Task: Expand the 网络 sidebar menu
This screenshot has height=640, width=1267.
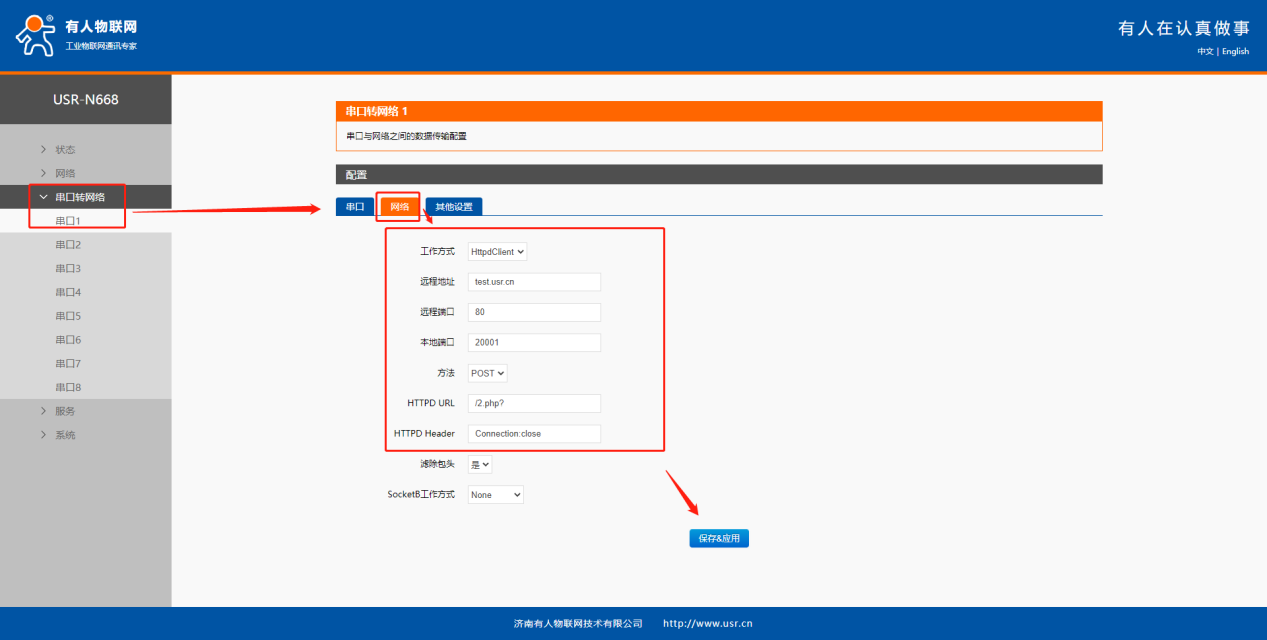Action: click(65, 173)
